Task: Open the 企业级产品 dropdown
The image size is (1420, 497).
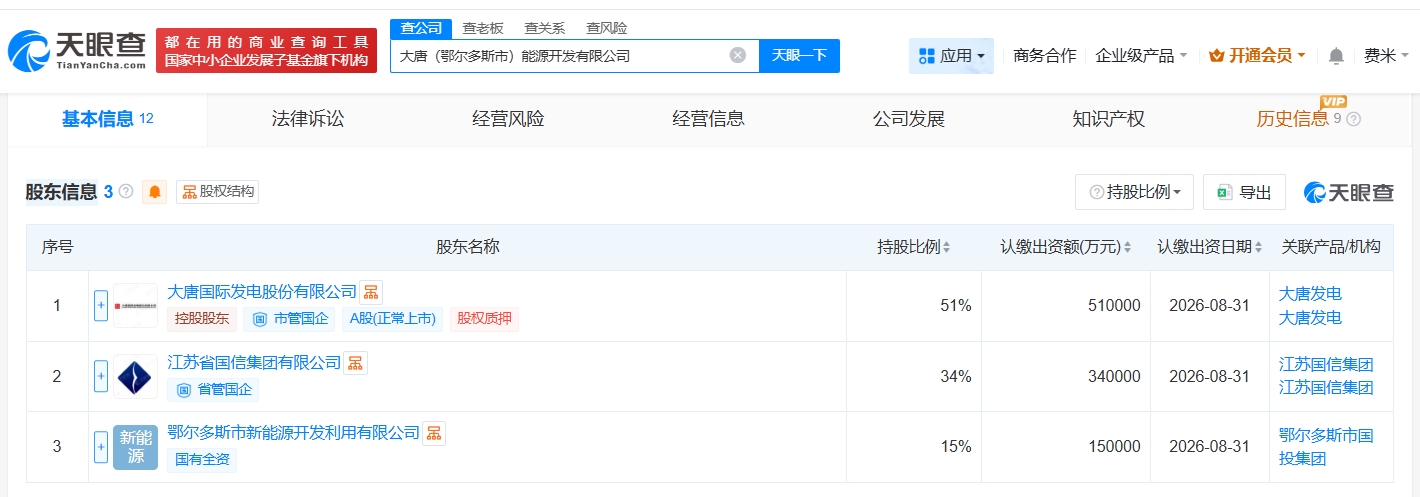Action: tap(1141, 56)
